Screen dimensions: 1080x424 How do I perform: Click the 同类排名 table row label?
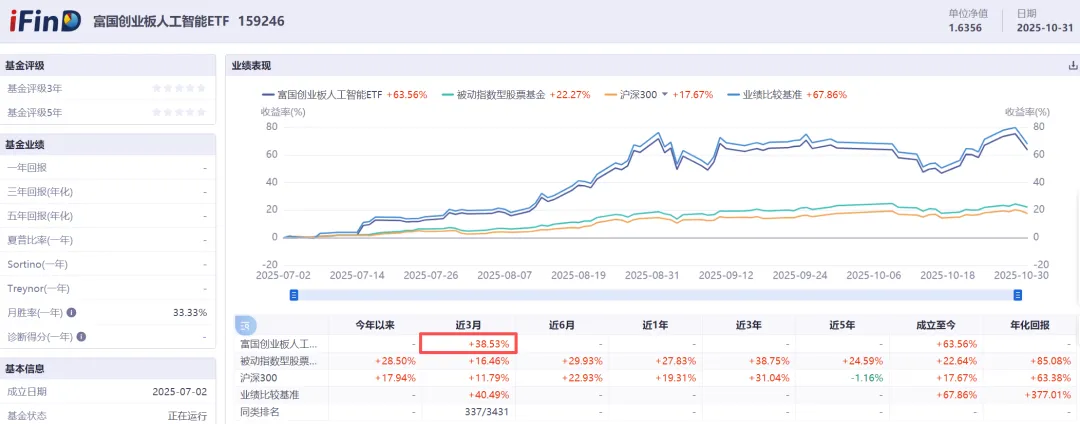pyautogui.click(x=259, y=412)
